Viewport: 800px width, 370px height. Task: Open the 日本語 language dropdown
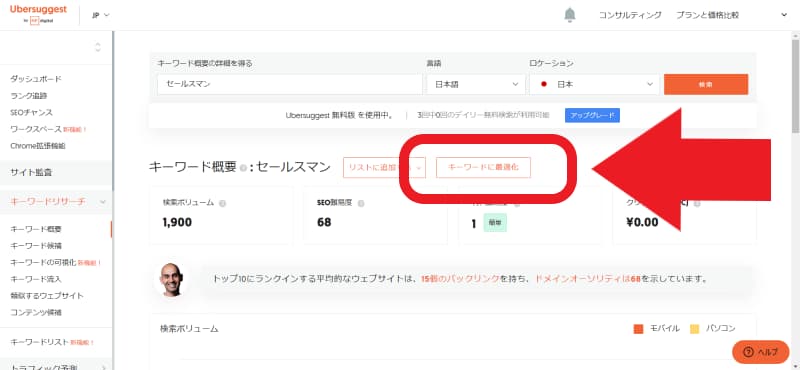tap(476, 84)
